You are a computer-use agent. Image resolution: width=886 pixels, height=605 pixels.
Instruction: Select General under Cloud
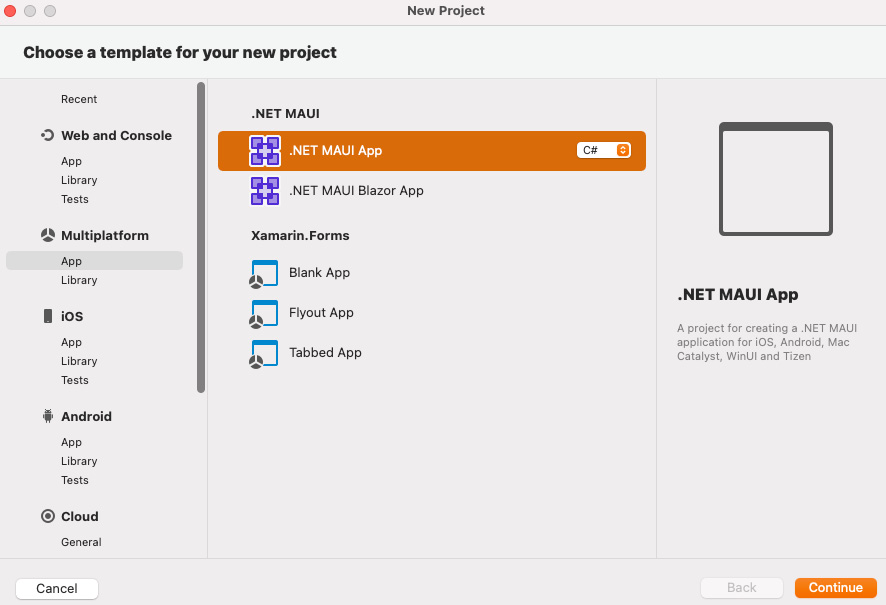pos(81,542)
